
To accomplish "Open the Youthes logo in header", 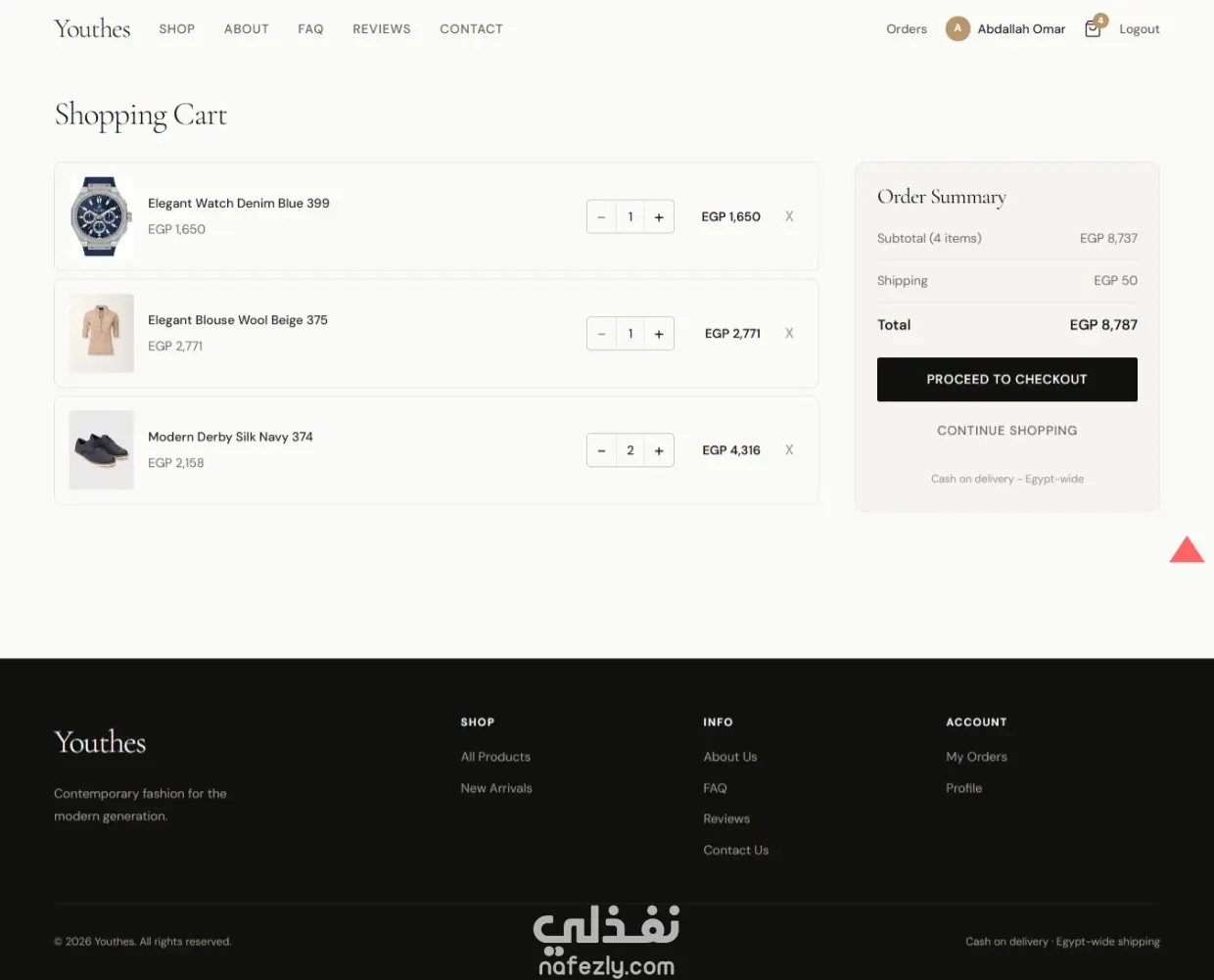I will [92, 28].
